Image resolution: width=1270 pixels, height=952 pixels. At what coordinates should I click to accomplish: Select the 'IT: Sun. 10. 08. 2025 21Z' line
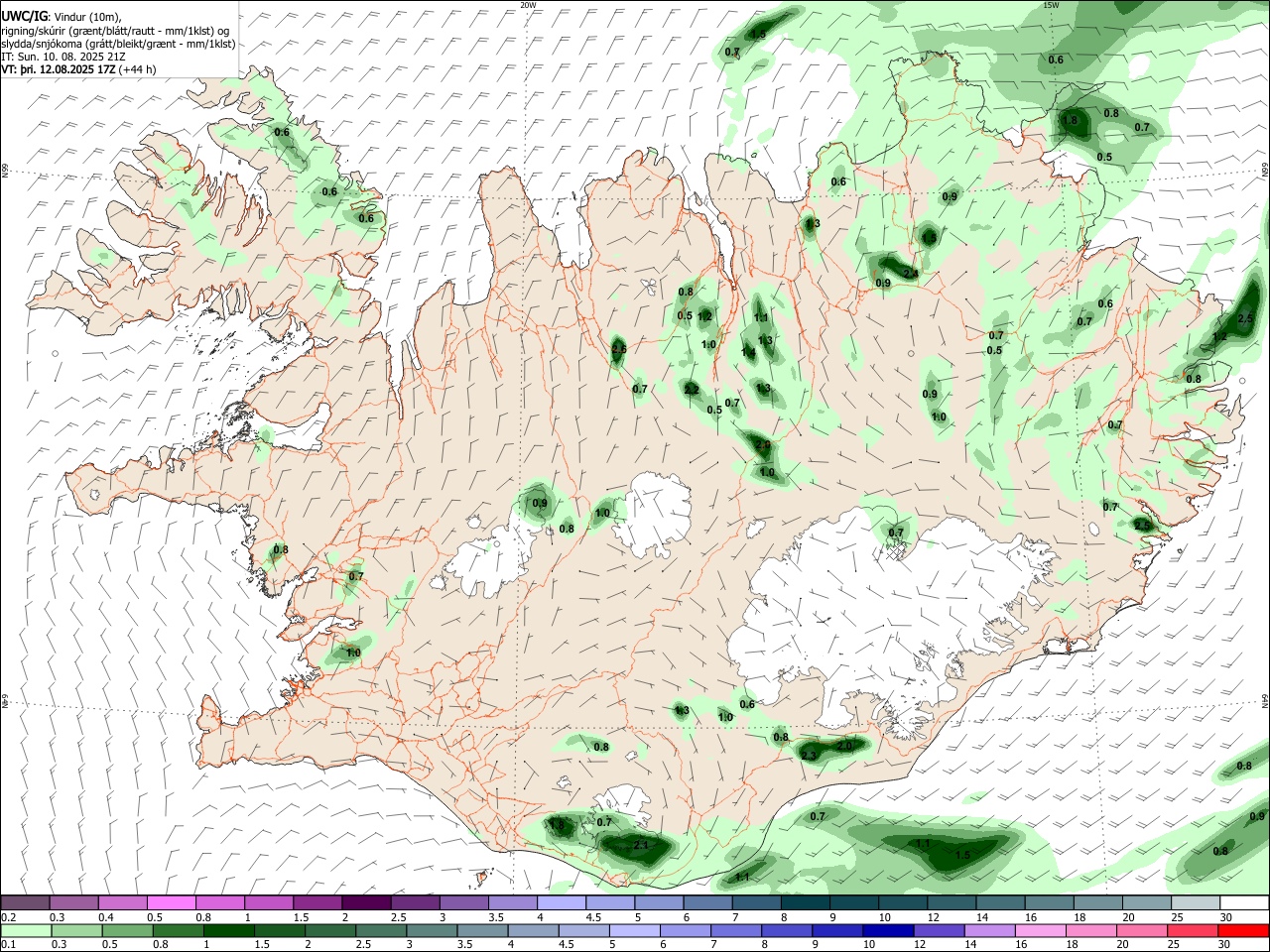(63, 57)
